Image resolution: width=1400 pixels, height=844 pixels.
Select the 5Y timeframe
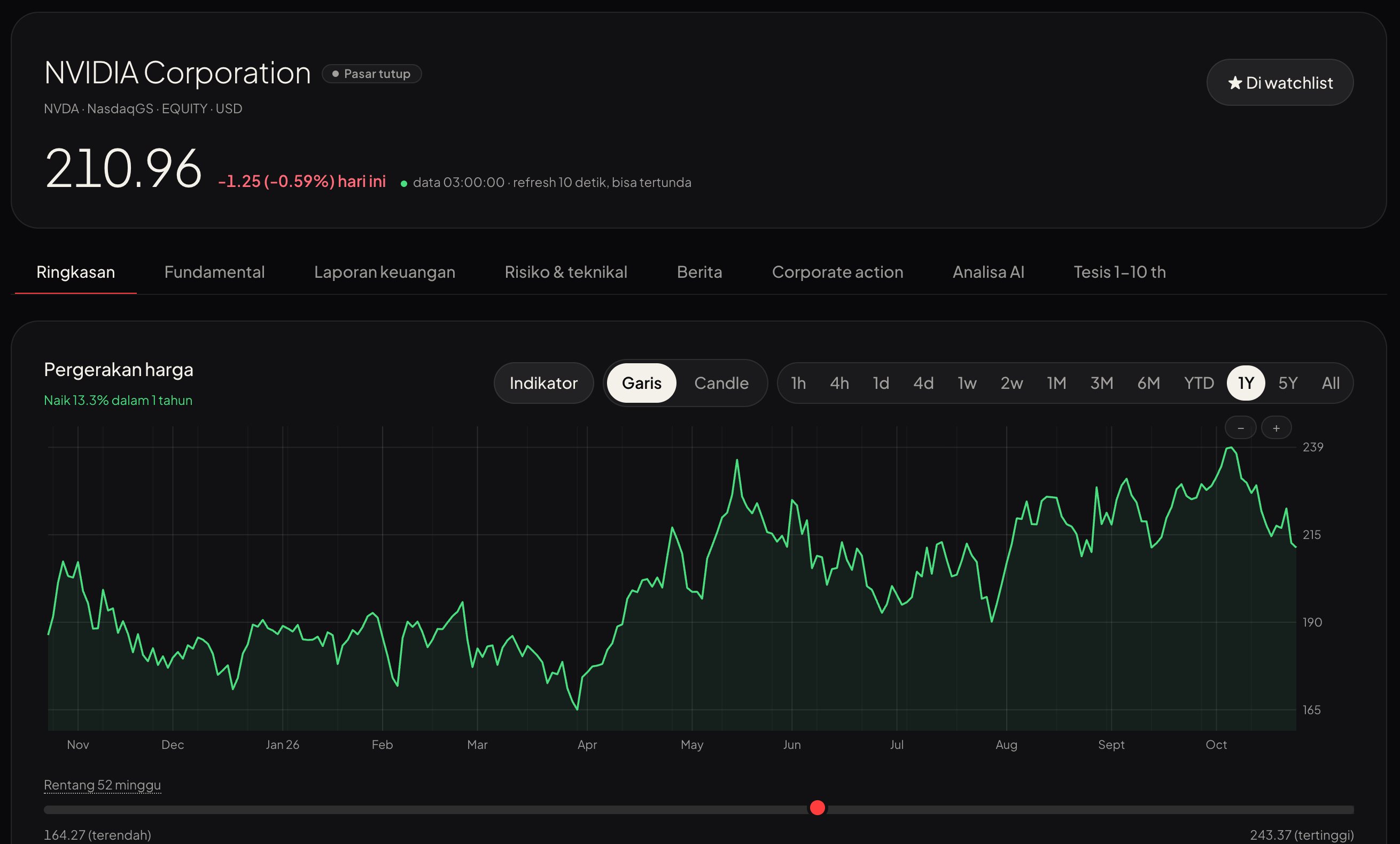1287,383
